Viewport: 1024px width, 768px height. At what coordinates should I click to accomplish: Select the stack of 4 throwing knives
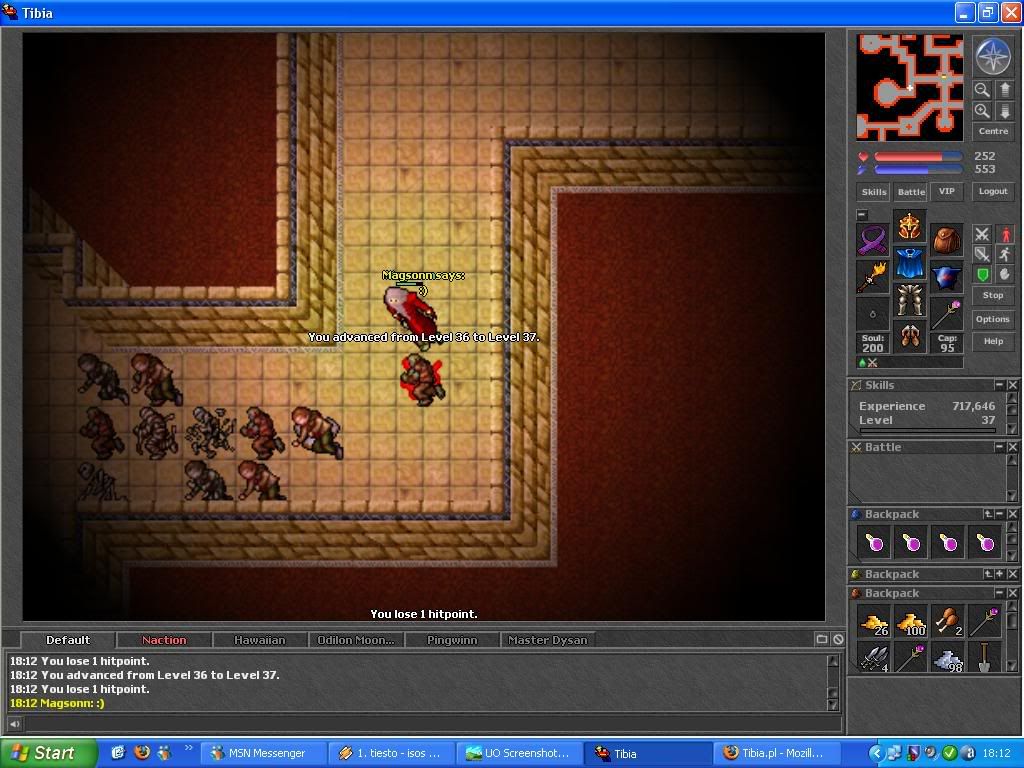click(874, 658)
